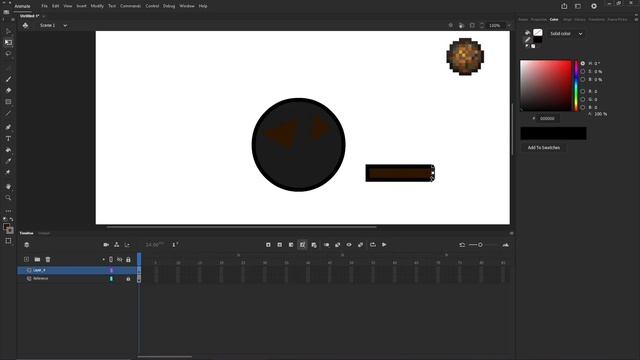Viewport: 640px width, 360px height.
Task: Select the Hand tool
Action: pos(8,187)
